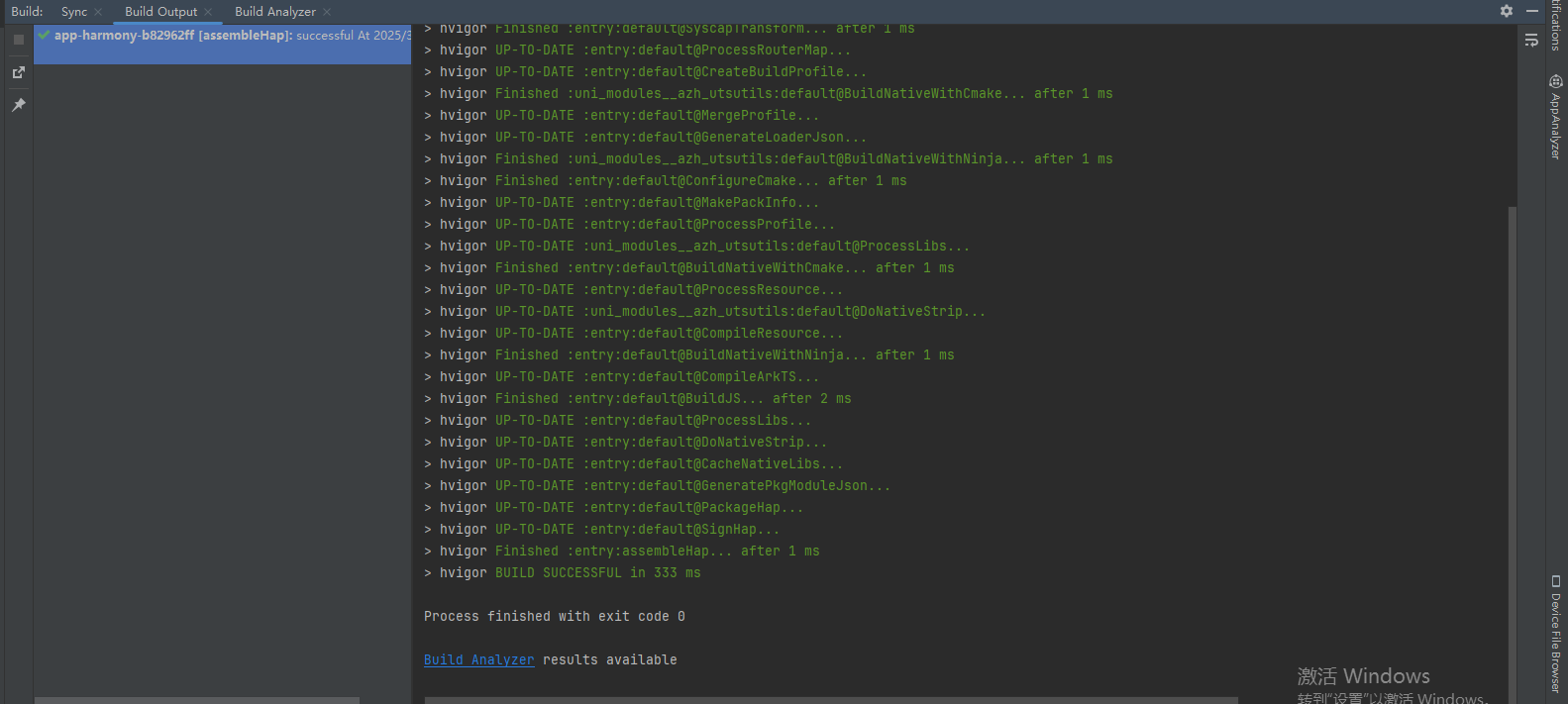Toggle soft-wrap icon beside the console

click(x=1531, y=41)
